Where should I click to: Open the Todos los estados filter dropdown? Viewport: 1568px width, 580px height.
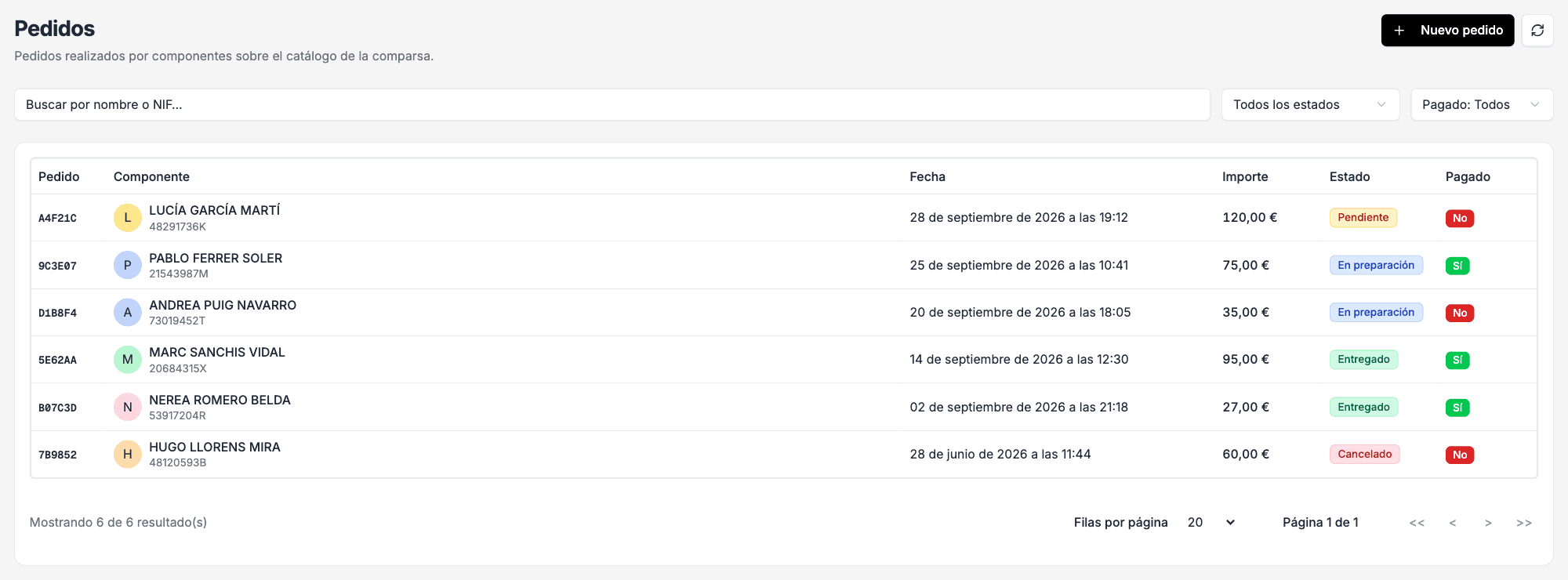pos(1310,105)
